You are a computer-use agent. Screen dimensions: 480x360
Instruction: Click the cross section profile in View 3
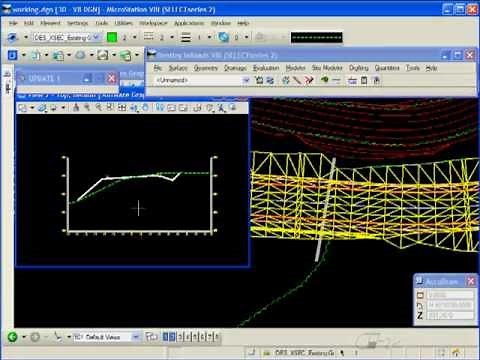[x=128, y=185]
